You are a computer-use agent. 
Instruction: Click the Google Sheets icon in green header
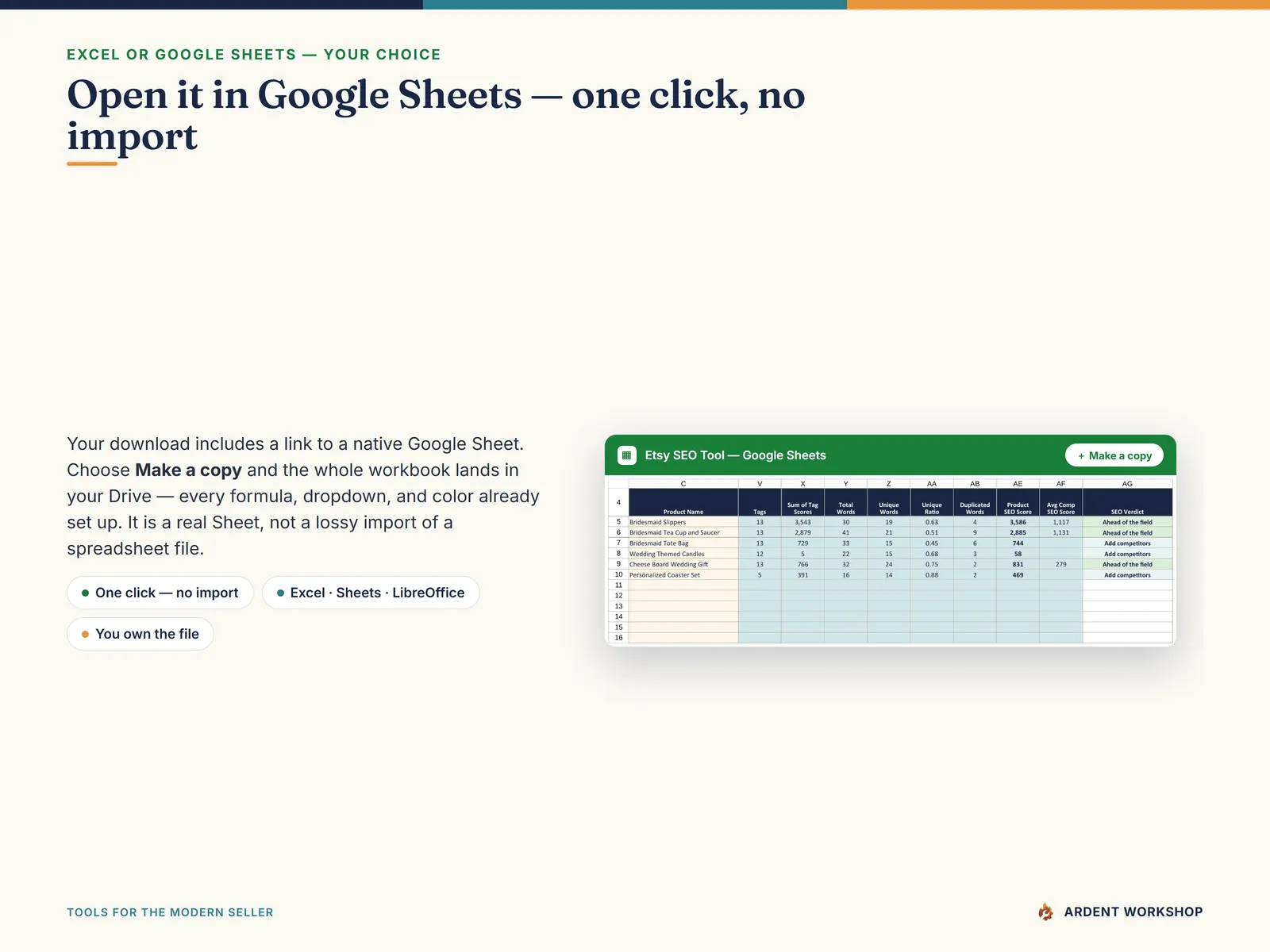click(627, 455)
